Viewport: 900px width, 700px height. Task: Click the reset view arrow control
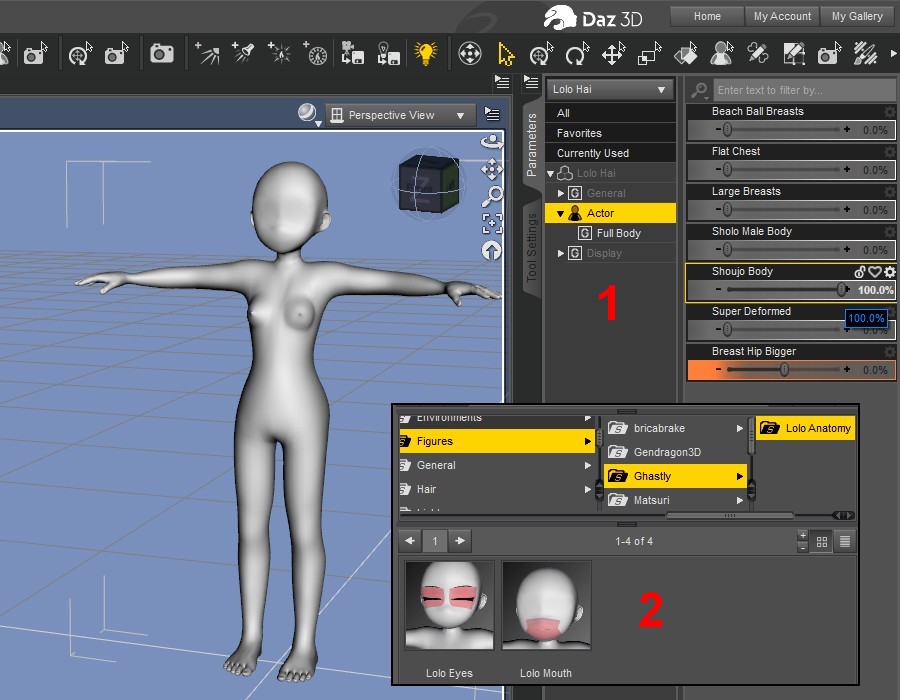491,250
